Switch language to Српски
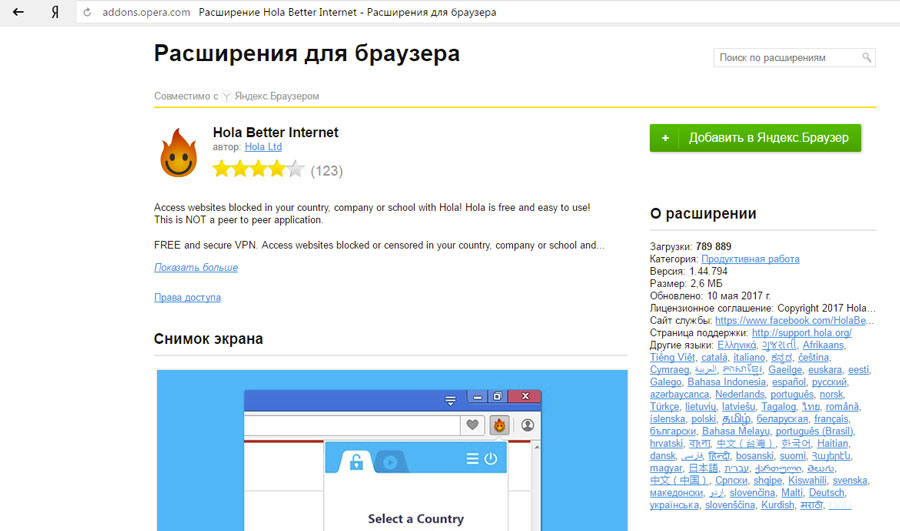 (731, 480)
